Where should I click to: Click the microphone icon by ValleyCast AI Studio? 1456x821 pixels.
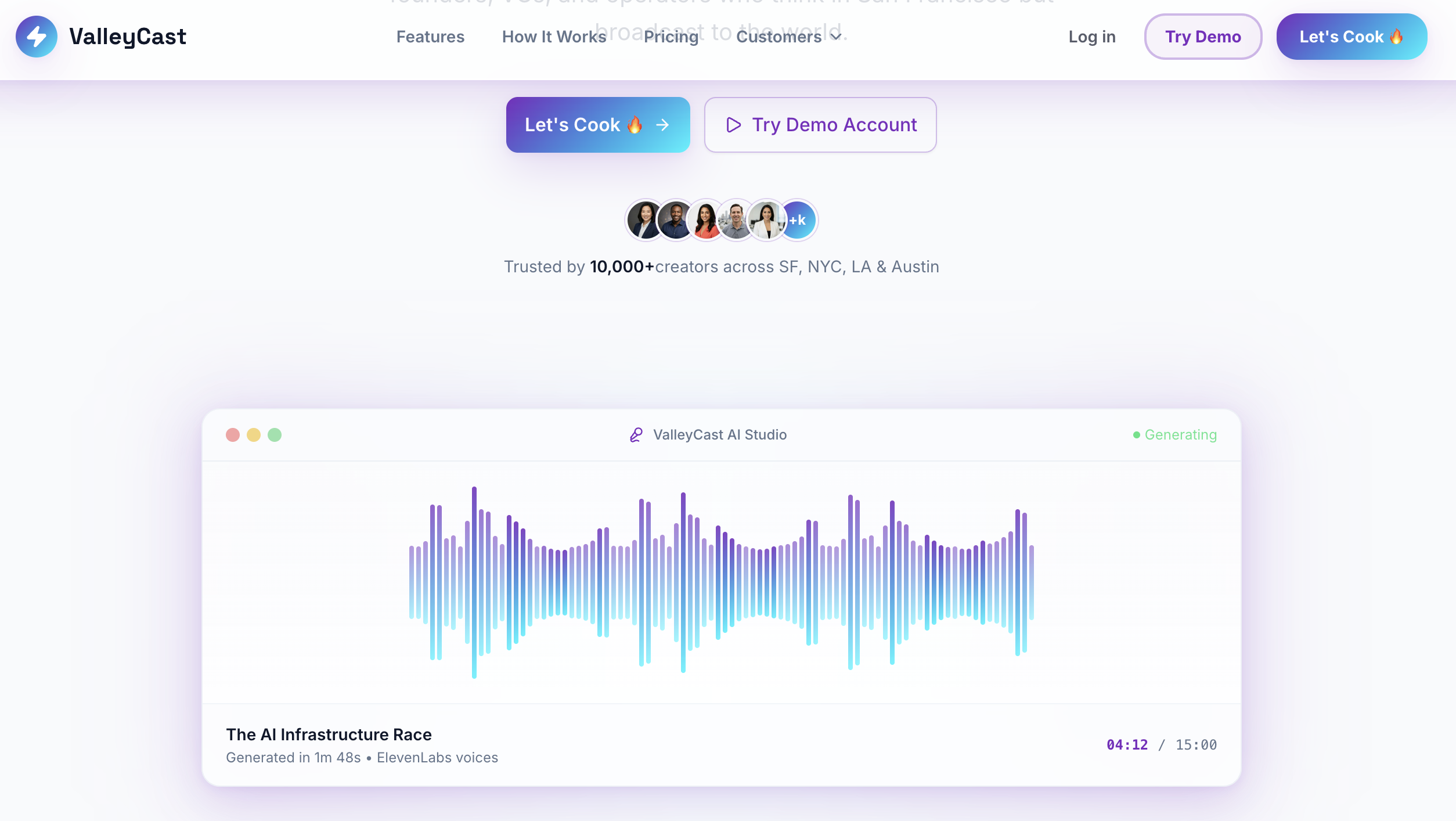(x=636, y=435)
